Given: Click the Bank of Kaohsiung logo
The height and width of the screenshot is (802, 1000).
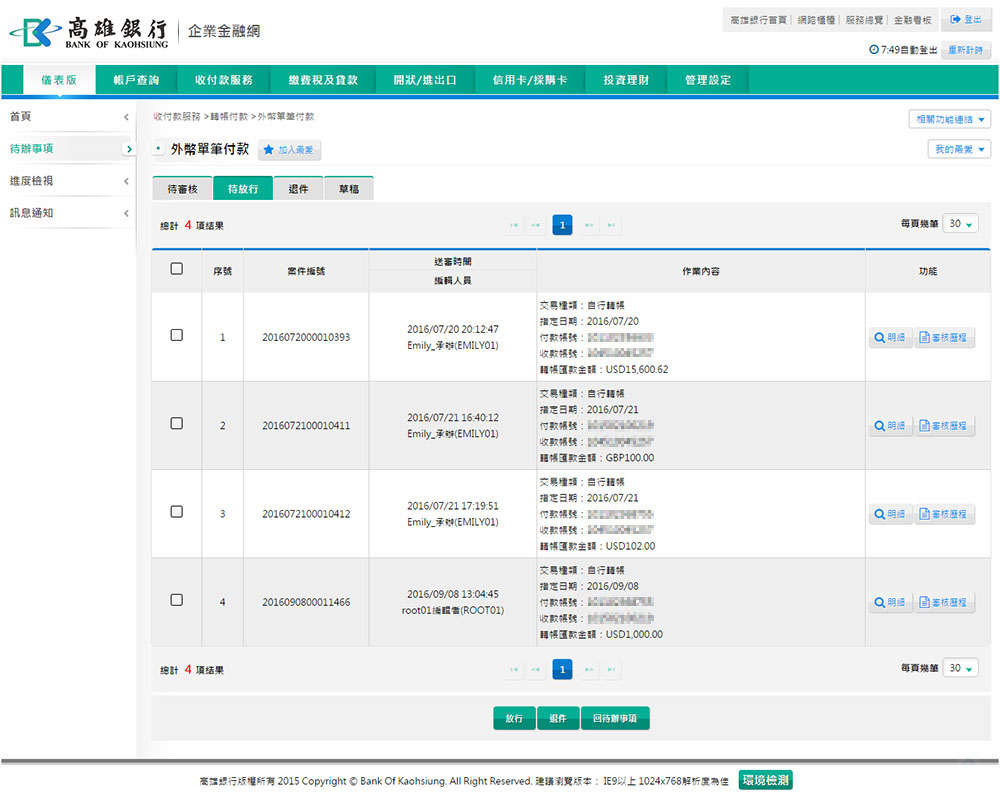Looking at the screenshot, I should click(x=89, y=32).
